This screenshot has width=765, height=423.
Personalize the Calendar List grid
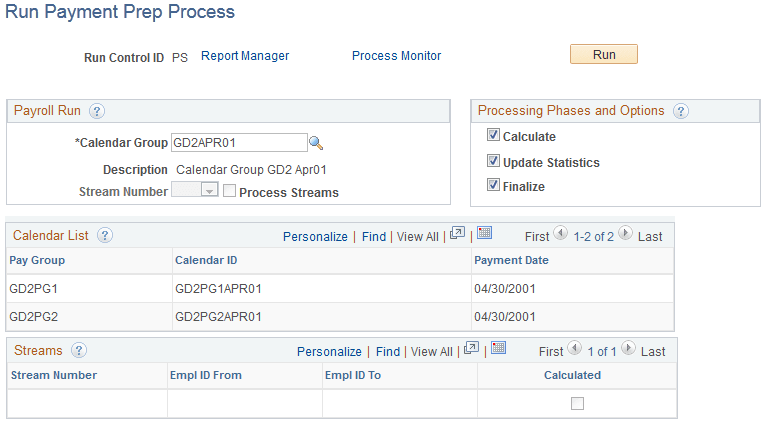click(x=315, y=237)
